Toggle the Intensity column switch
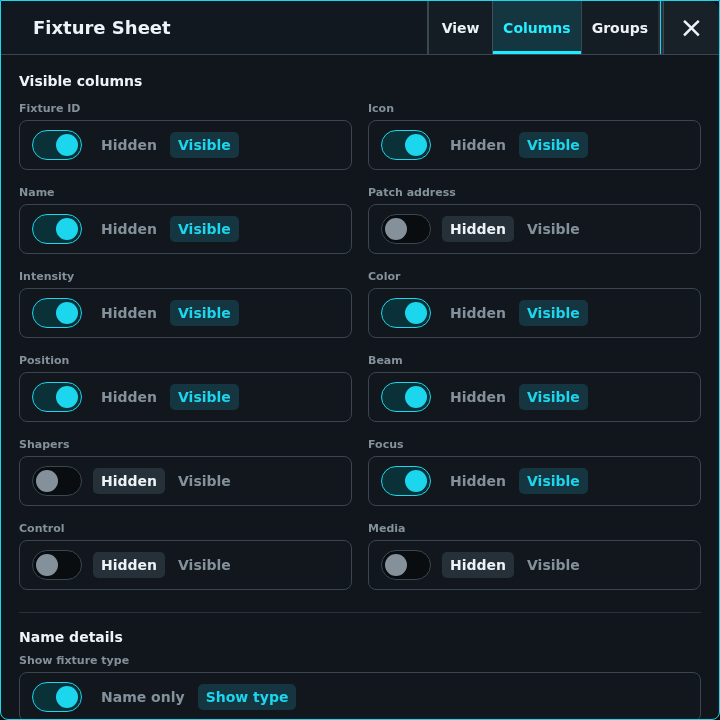This screenshot has height=720, width=720. 57,313
